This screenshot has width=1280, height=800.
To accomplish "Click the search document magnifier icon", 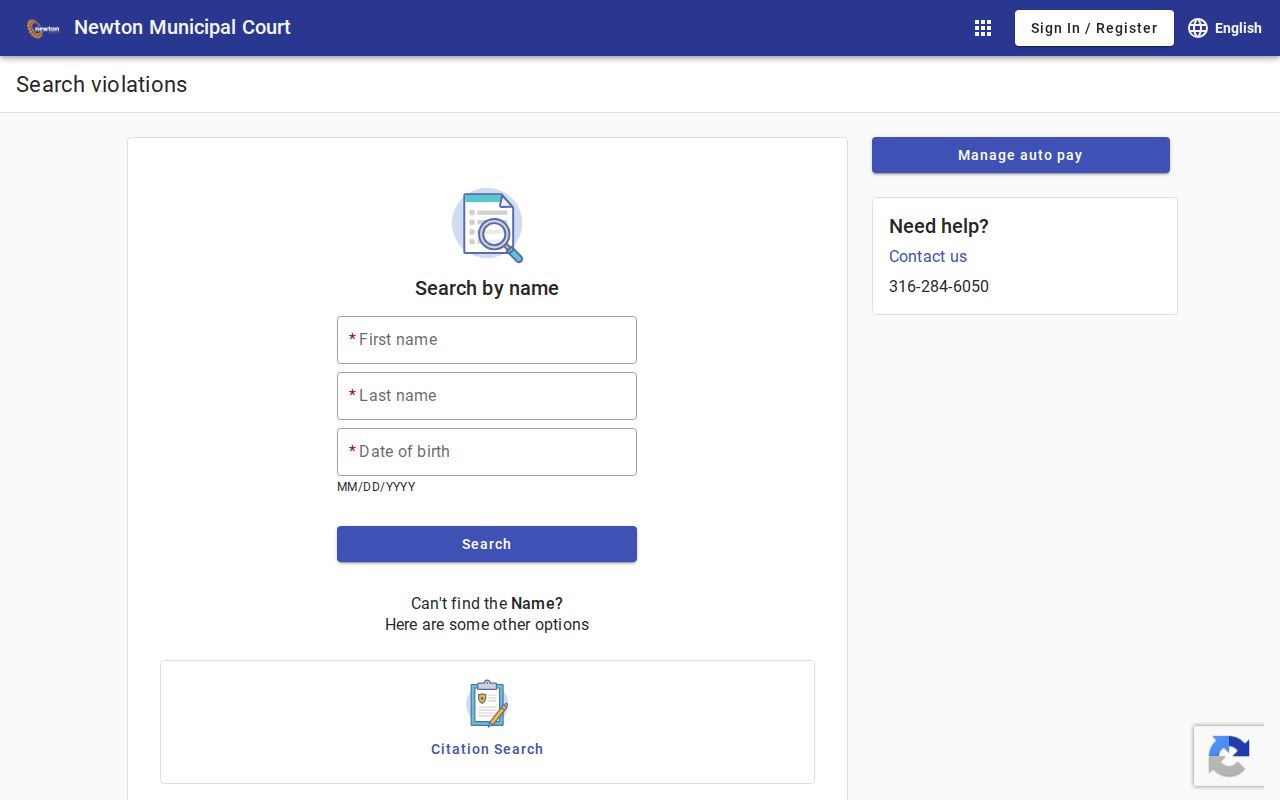I will tap(487, 225).
